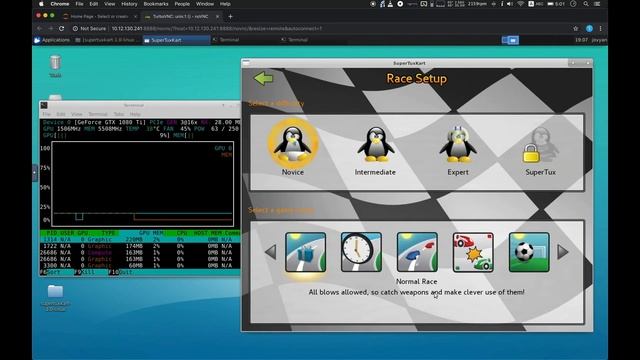Open Chrome View menu
This screenshot has width=640, height=360.
point(109,4)
